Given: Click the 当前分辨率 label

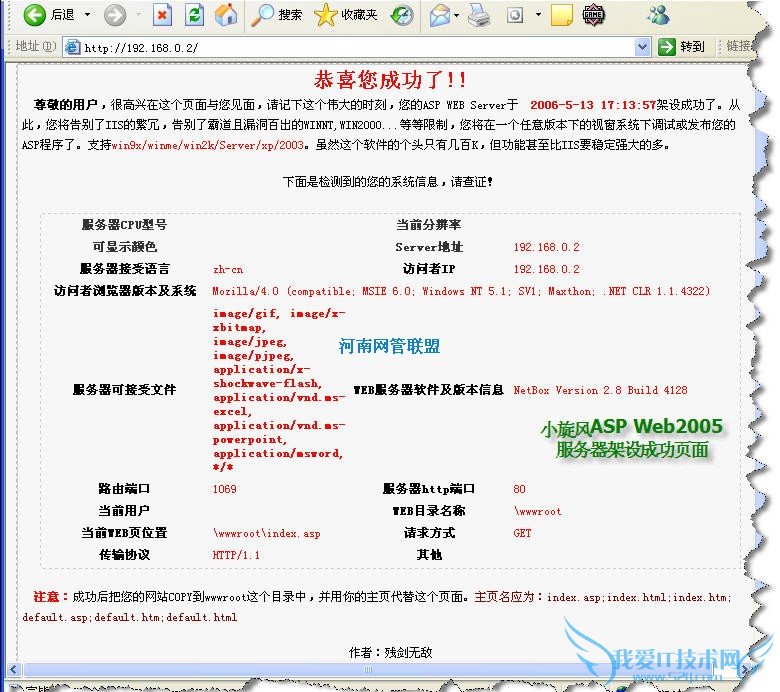Looking at the screenshot, I should pos(428,225).
